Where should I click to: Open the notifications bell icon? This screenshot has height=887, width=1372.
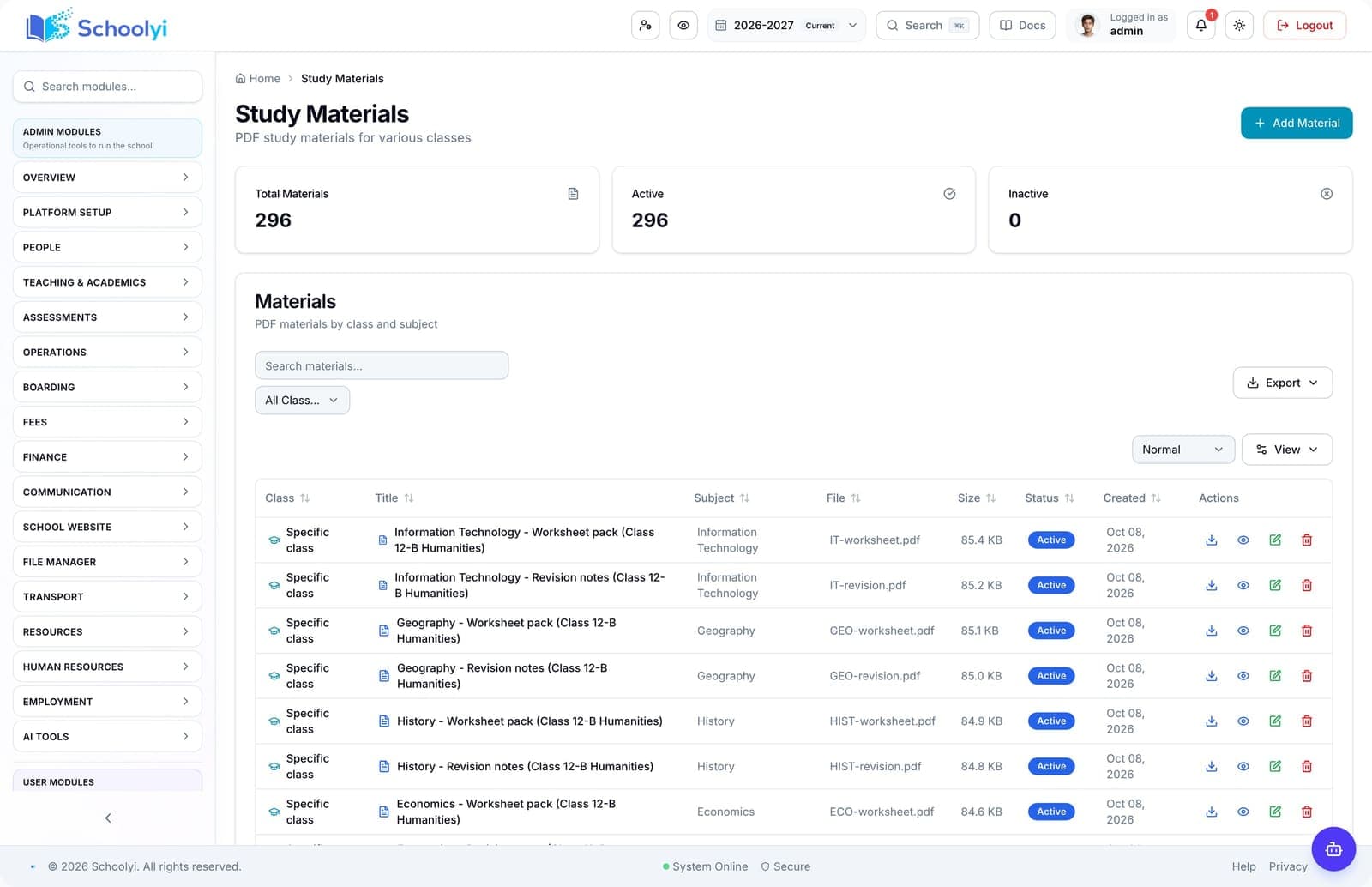point(1200,26)
